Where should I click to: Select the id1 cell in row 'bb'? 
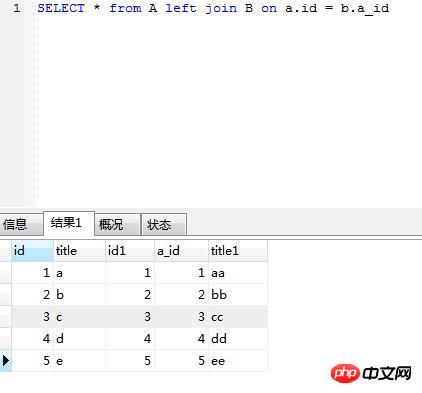point(130,295)
